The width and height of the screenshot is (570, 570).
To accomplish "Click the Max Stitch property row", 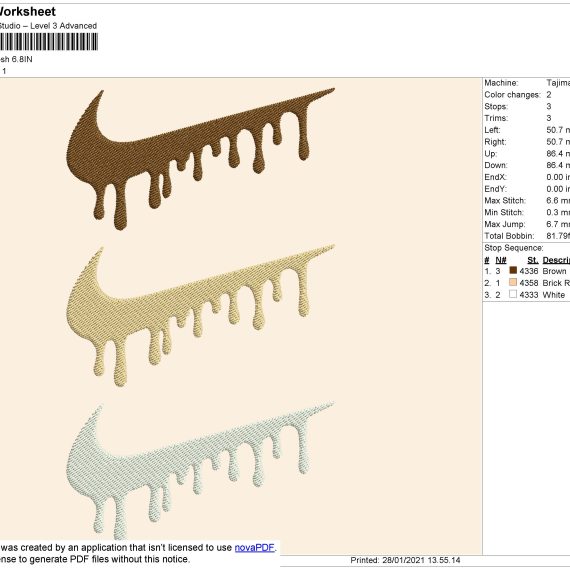I will coord(527,201).
